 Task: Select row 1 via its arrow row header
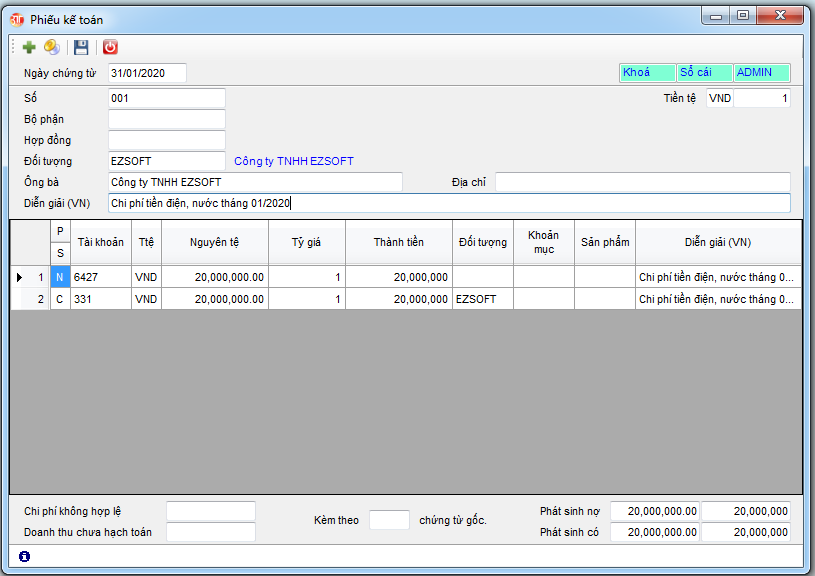pos(30,277)
